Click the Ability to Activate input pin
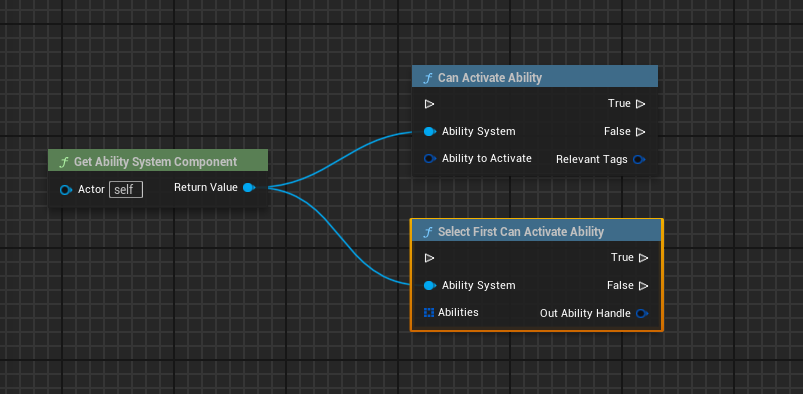Screen dimensions: 803x394 430,159
